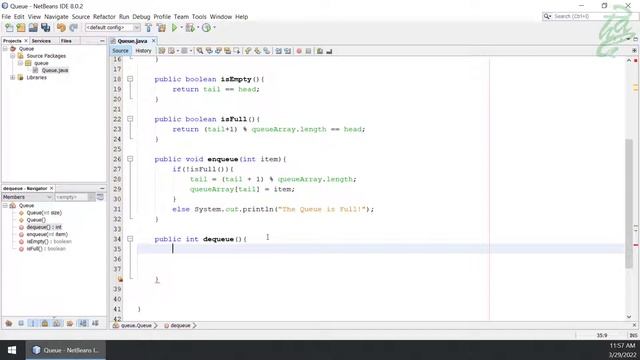Expand the Libraries node in Projects tree

13,78
